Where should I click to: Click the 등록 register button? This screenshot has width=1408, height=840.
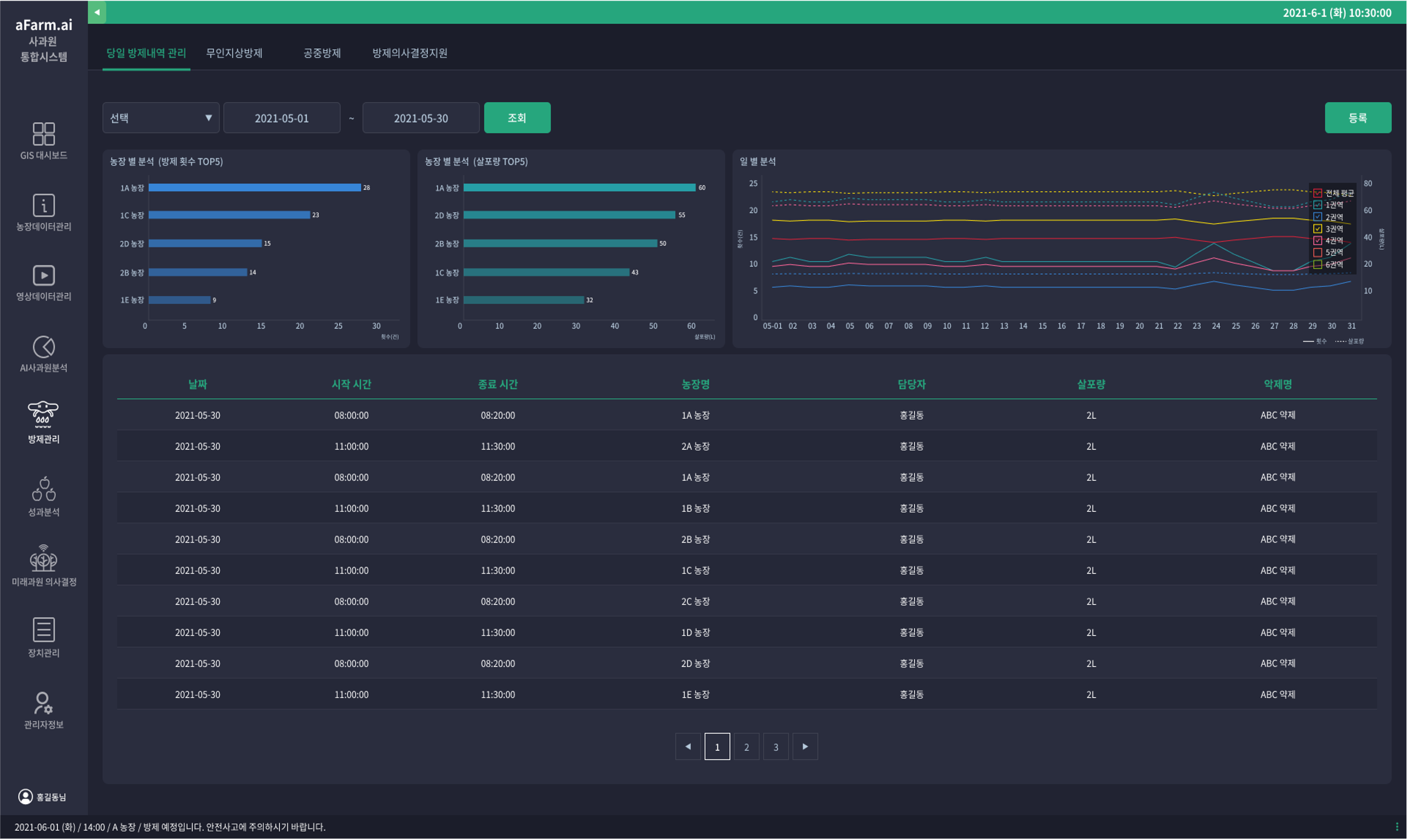pyautogui.click(x=1357, y=118)
